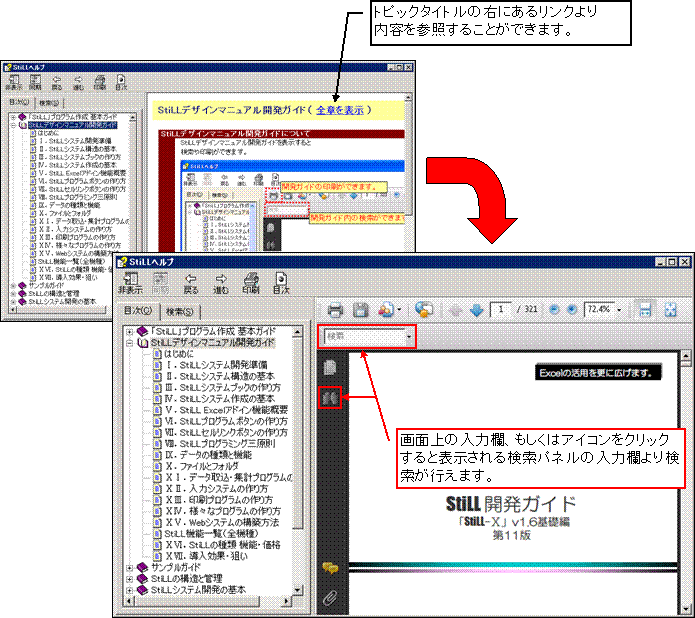Click PDF viewer print icon
The height and width of the screenshot is (618, 695).
335,310
